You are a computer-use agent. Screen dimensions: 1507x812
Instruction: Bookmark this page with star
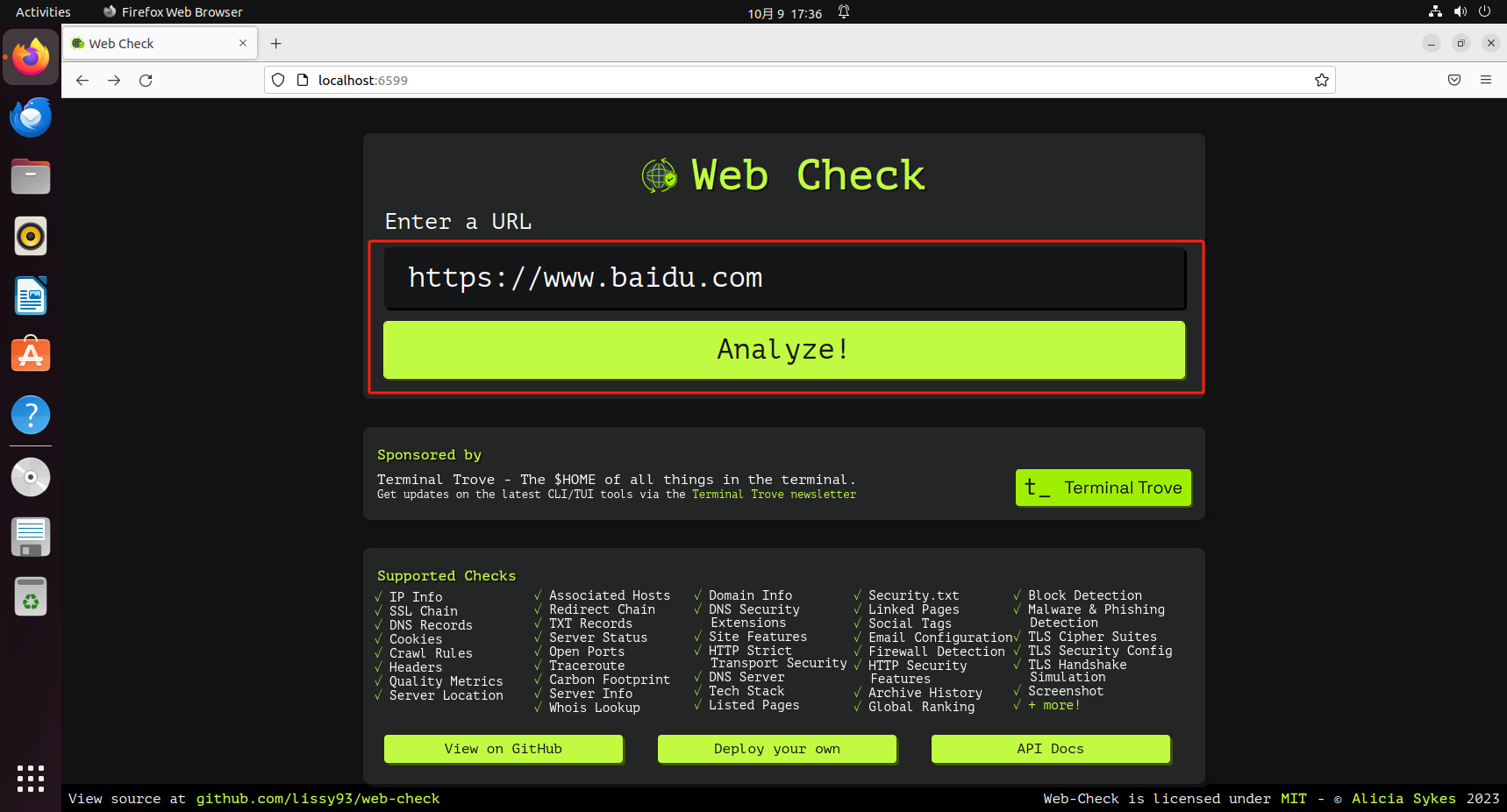1322,80
